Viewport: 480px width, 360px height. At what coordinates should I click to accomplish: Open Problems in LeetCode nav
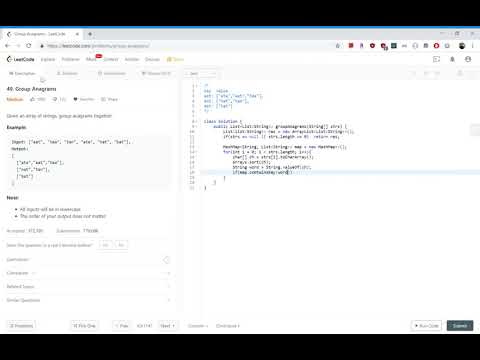pos(71,59)
